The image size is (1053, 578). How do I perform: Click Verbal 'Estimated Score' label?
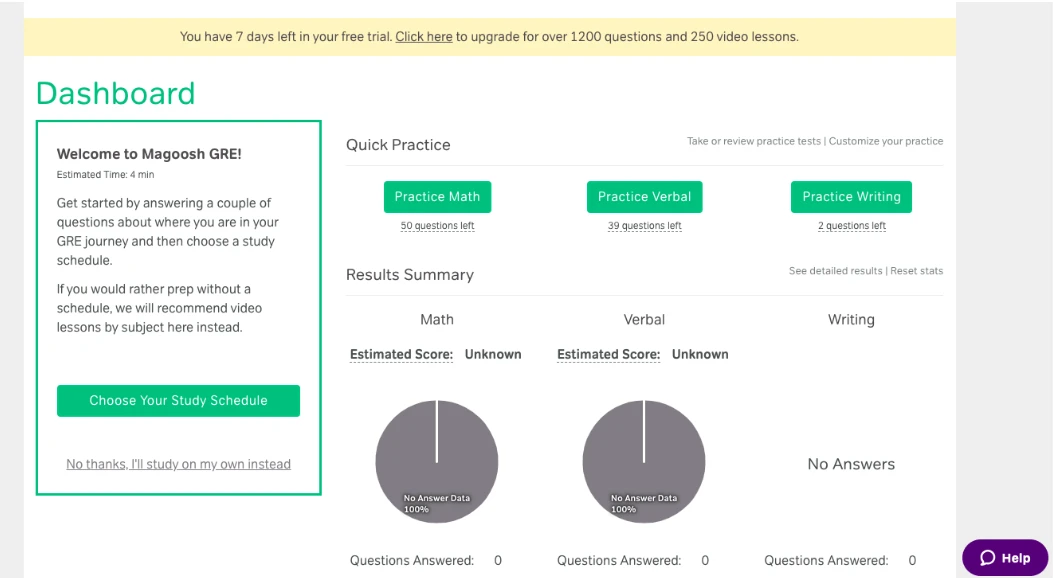coord(608,354)
